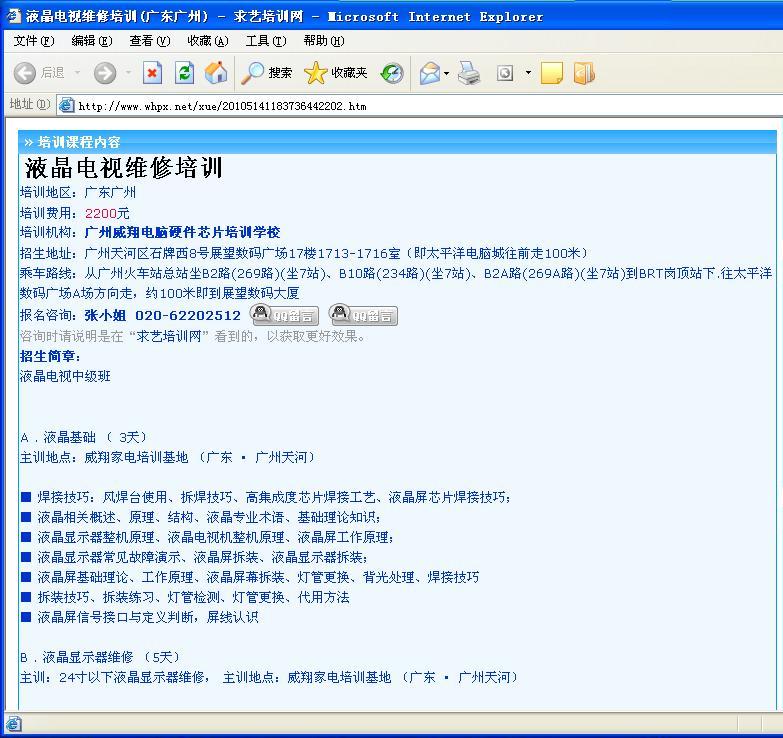Open the 工具(T) menu

[266, 41]
